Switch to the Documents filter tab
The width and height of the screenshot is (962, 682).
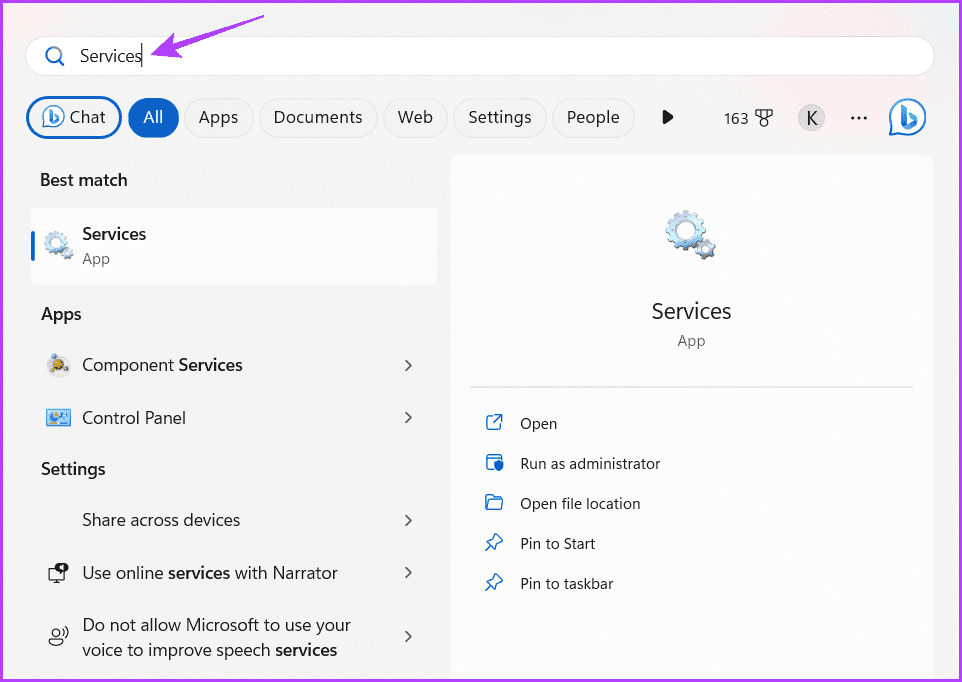coord(317,117)
